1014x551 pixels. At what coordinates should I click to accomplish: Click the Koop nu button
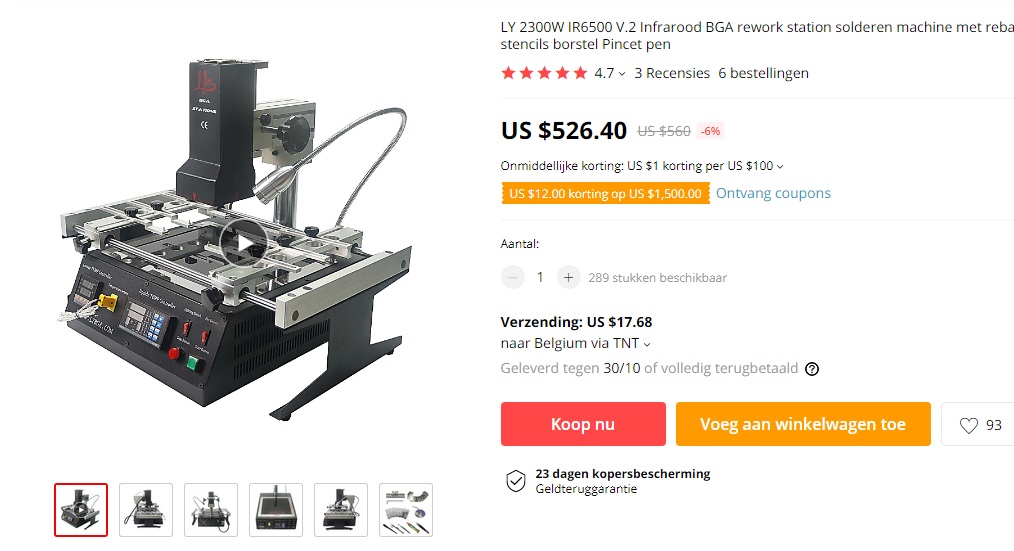point(583,424)
